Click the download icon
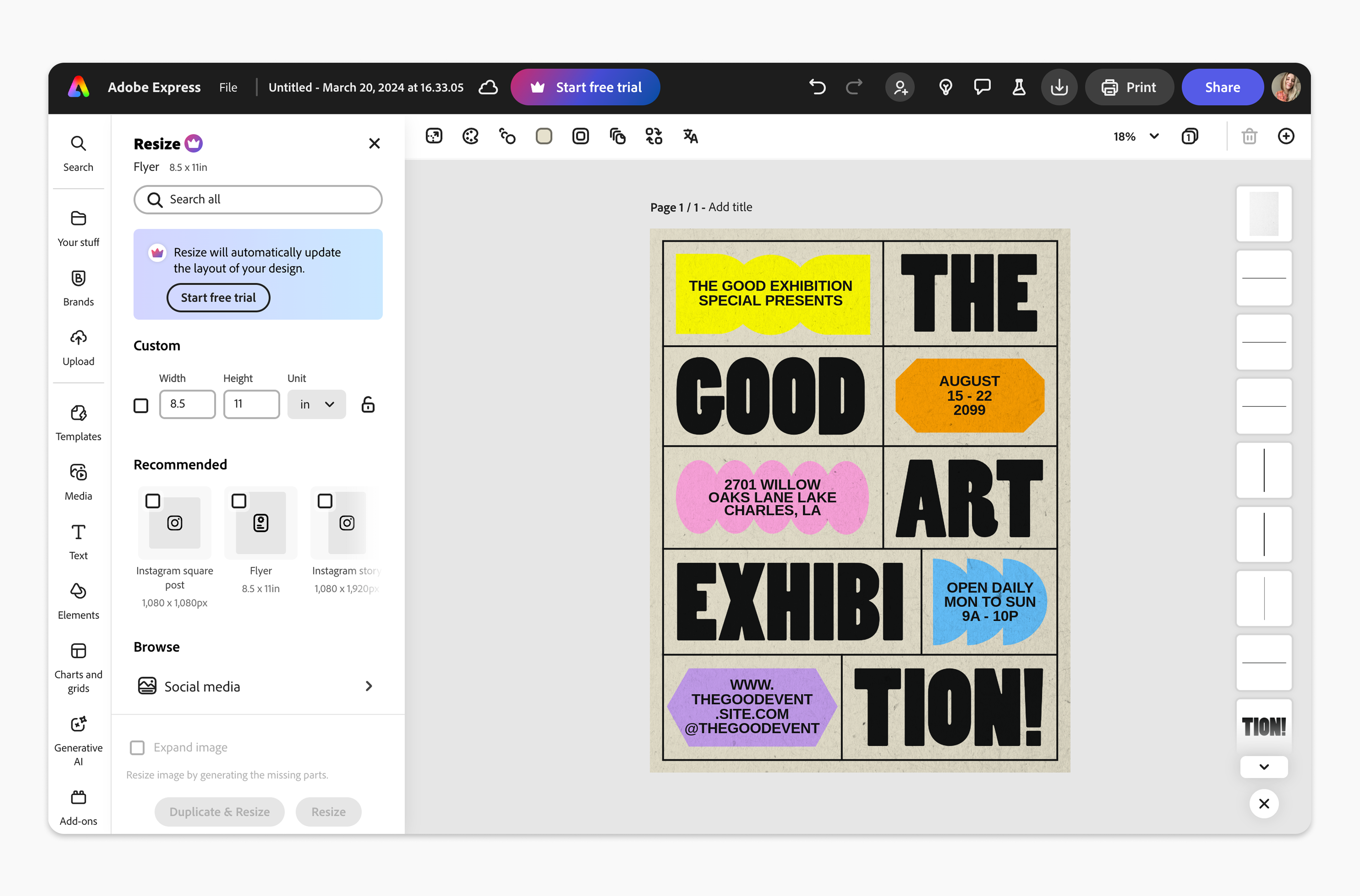Screen dimensions: 1360x896 tap(1059, 87)
